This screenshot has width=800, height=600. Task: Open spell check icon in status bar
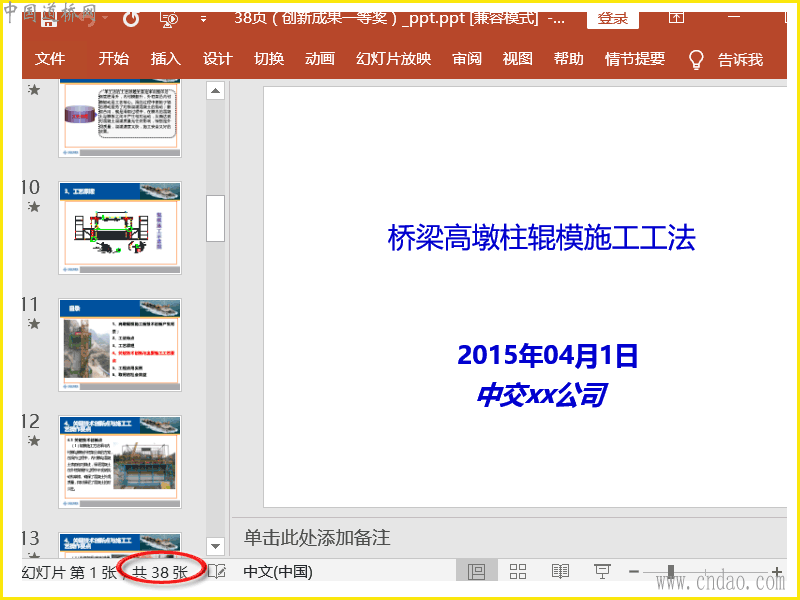[x=216, y=571]
